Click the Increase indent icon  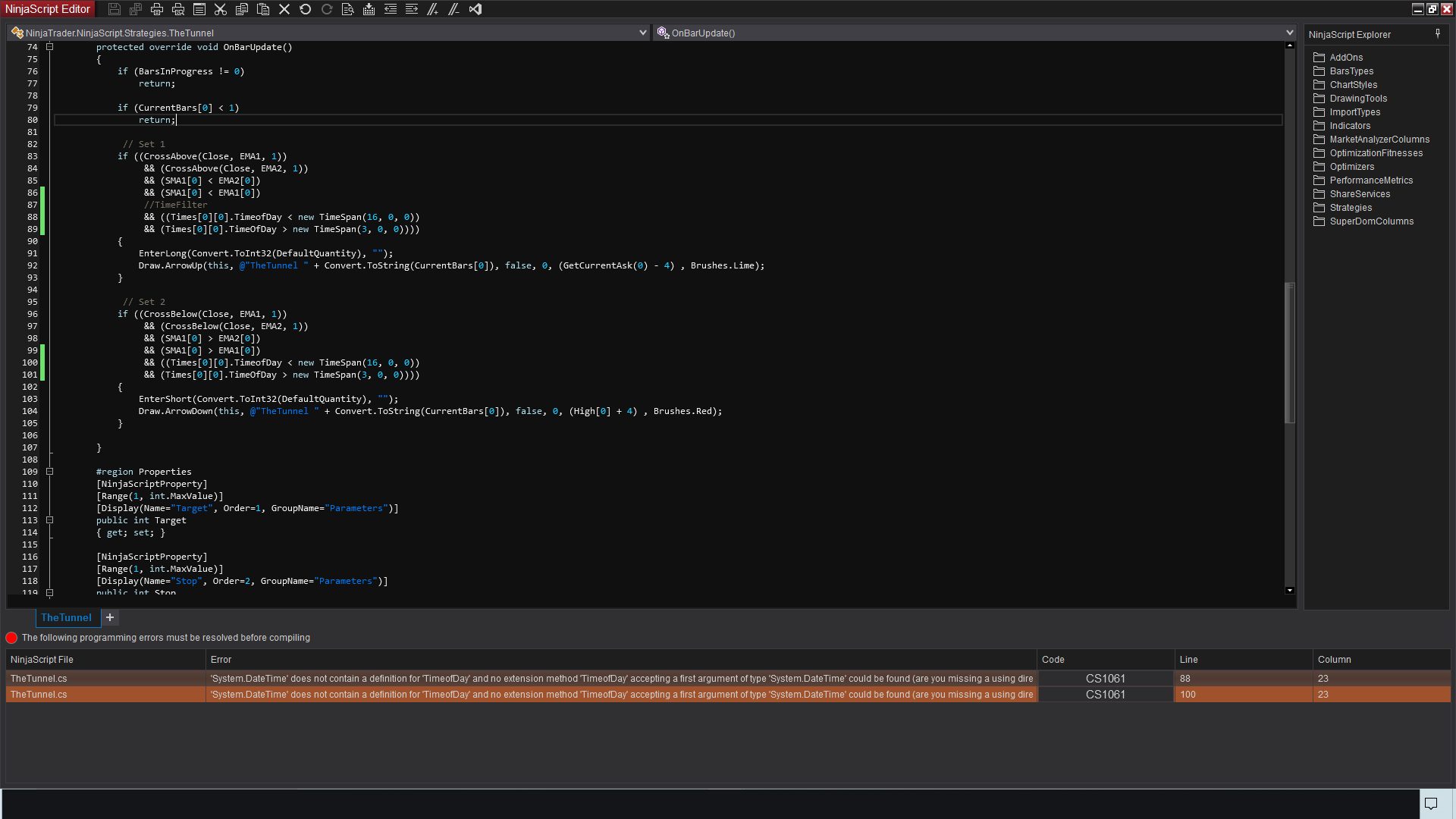412,9
